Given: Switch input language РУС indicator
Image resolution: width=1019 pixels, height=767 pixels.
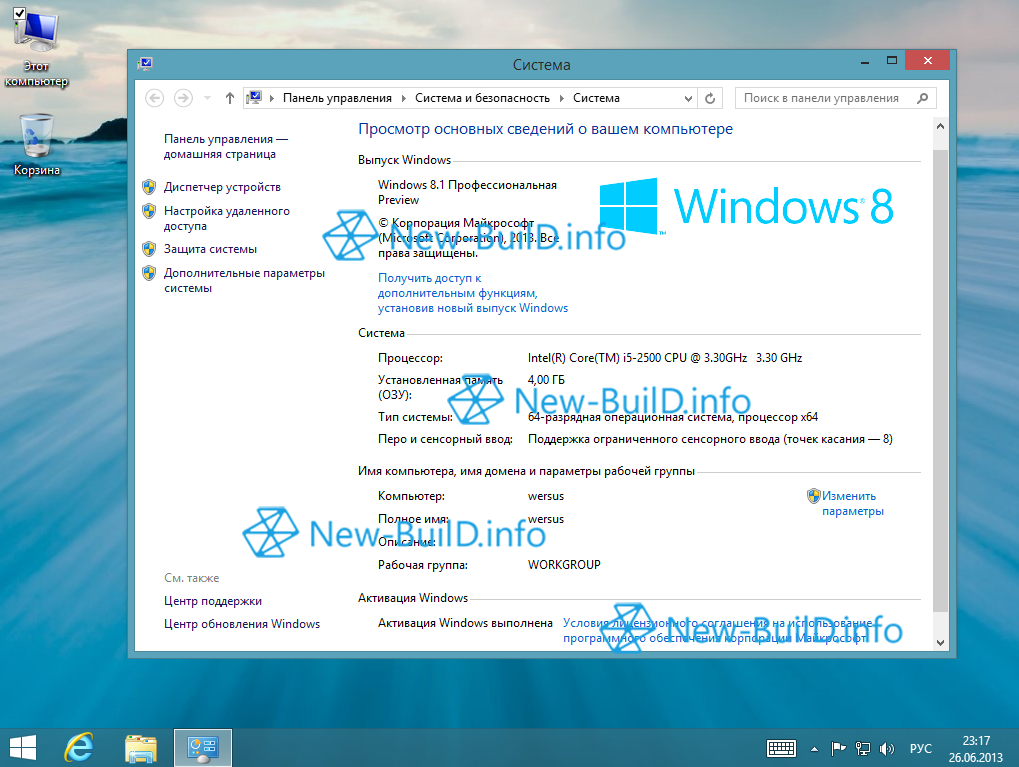Looking at the screenshot, I should click(920, 749).
